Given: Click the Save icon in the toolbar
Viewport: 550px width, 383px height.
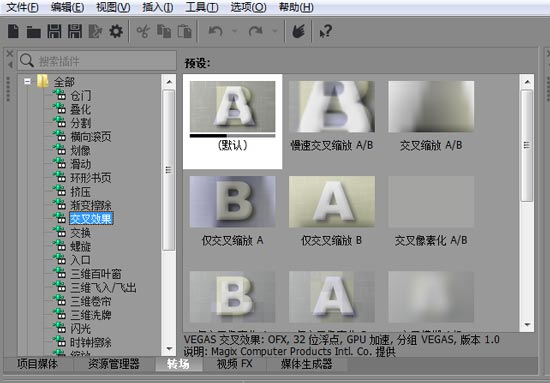Looking at the screenshot, I should [54, 31].
